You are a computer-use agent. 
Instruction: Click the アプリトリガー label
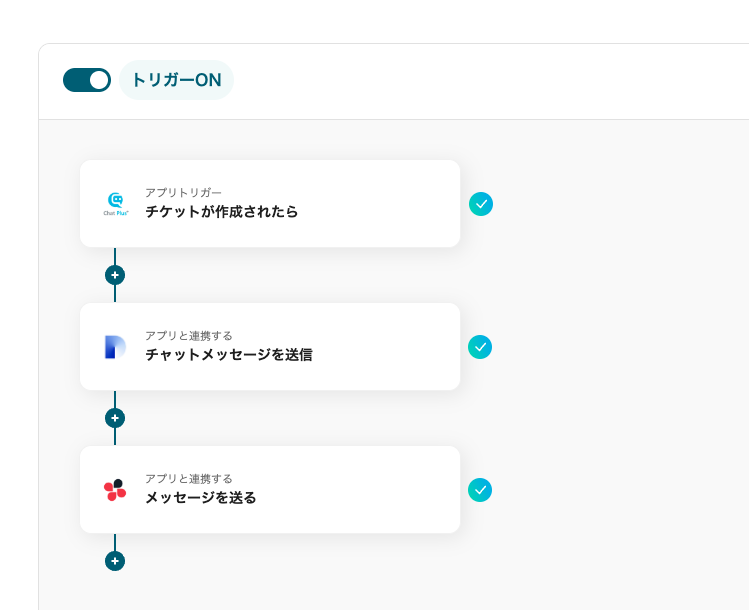(x=183, y=193)
